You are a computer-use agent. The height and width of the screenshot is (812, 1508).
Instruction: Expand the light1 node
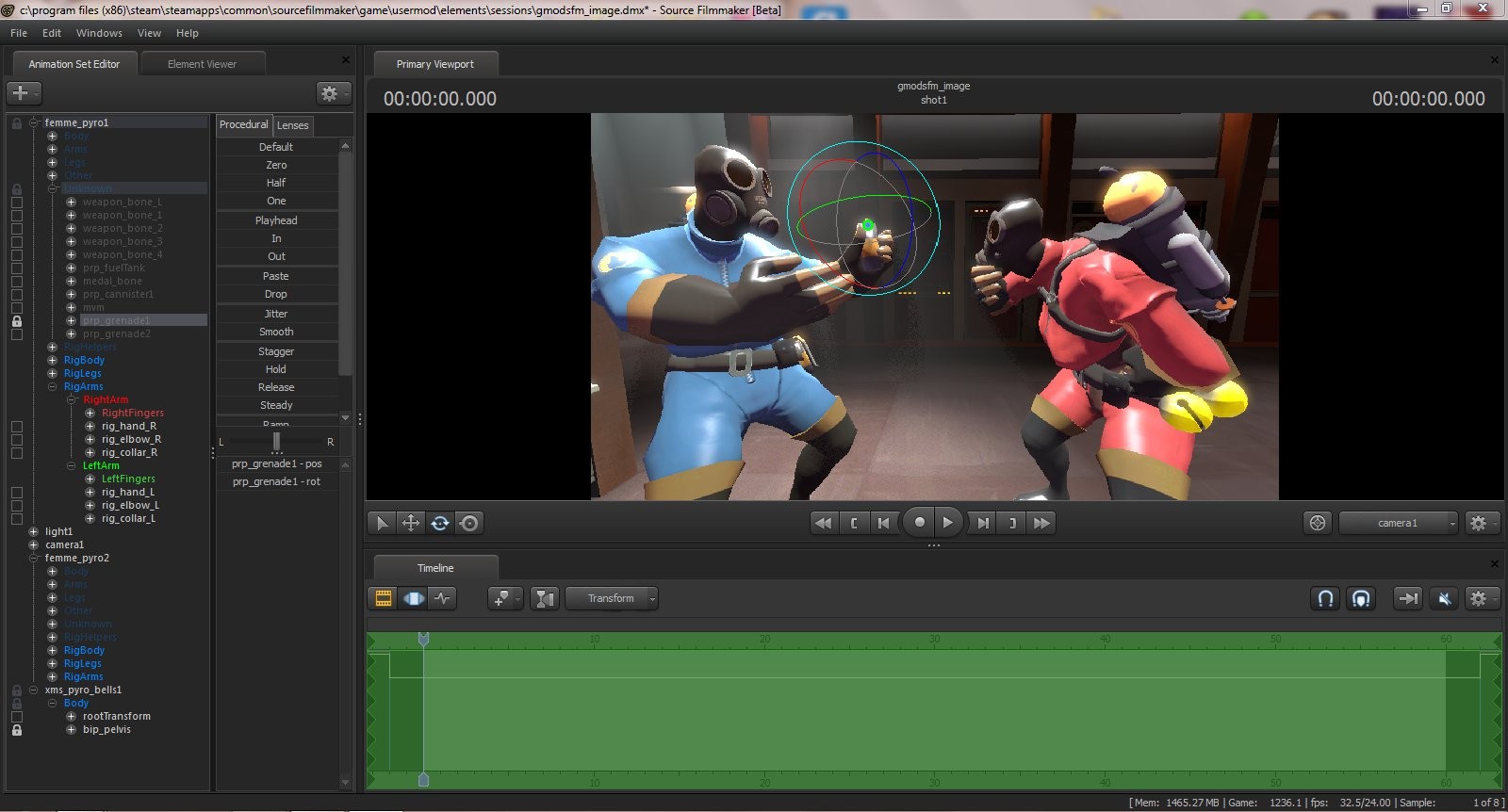(34, 531)
